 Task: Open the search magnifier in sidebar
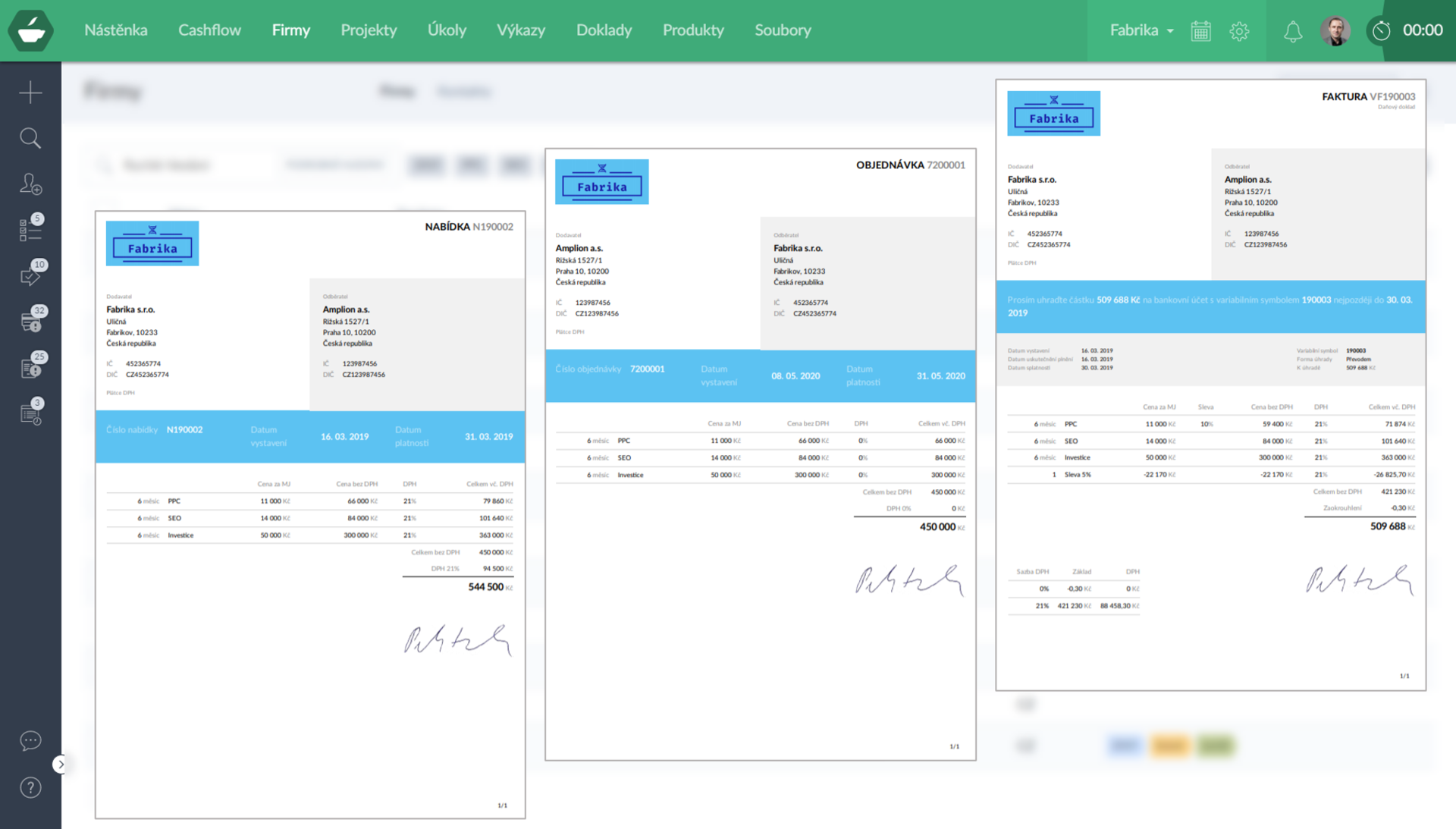coord(30,138)
